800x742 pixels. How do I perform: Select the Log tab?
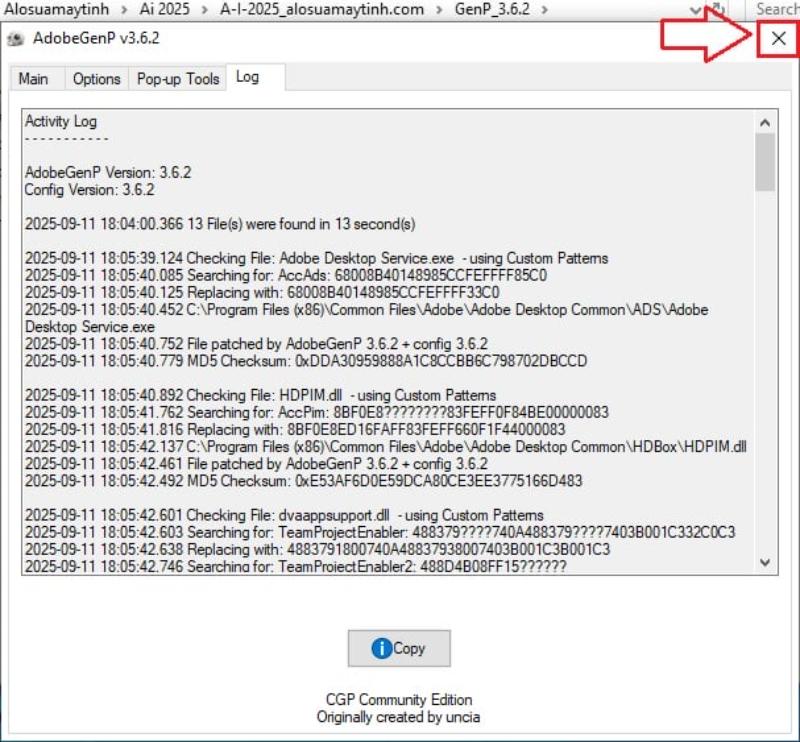click(x=247, y=77)
